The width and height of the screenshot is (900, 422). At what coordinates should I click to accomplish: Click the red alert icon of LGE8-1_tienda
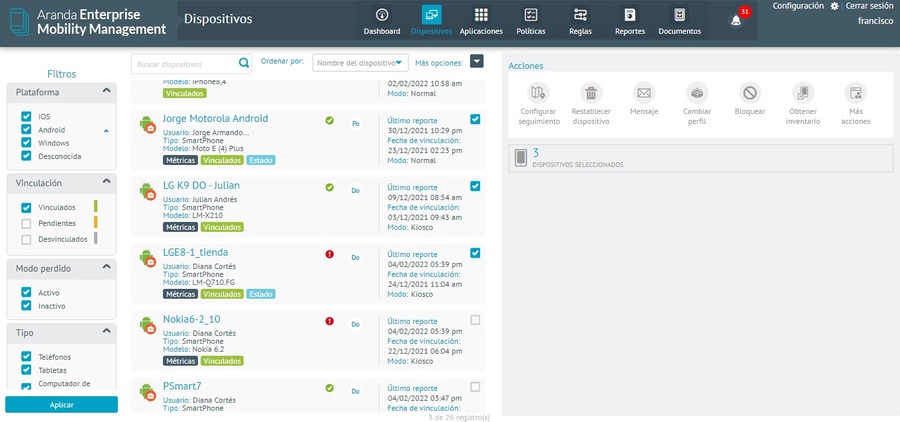329,254
